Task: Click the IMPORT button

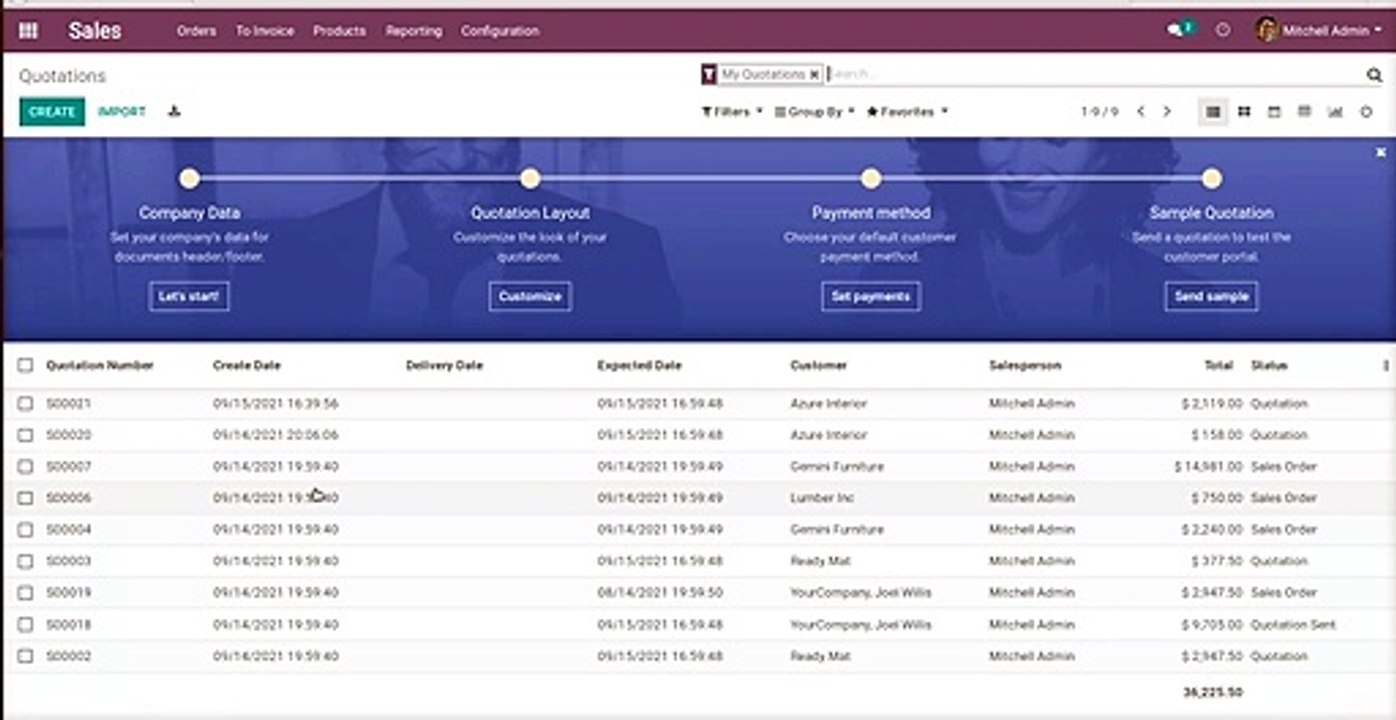Action: pos(122,112)
